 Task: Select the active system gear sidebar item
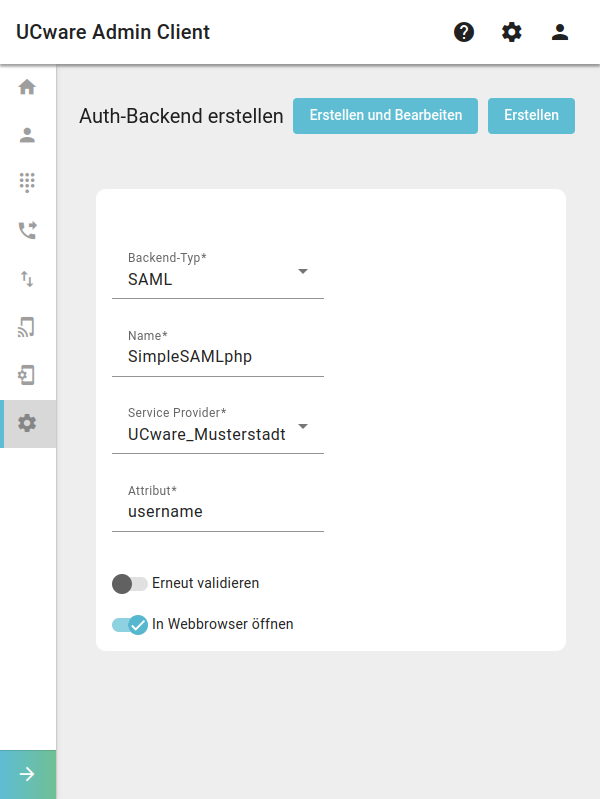pos(28,423)
